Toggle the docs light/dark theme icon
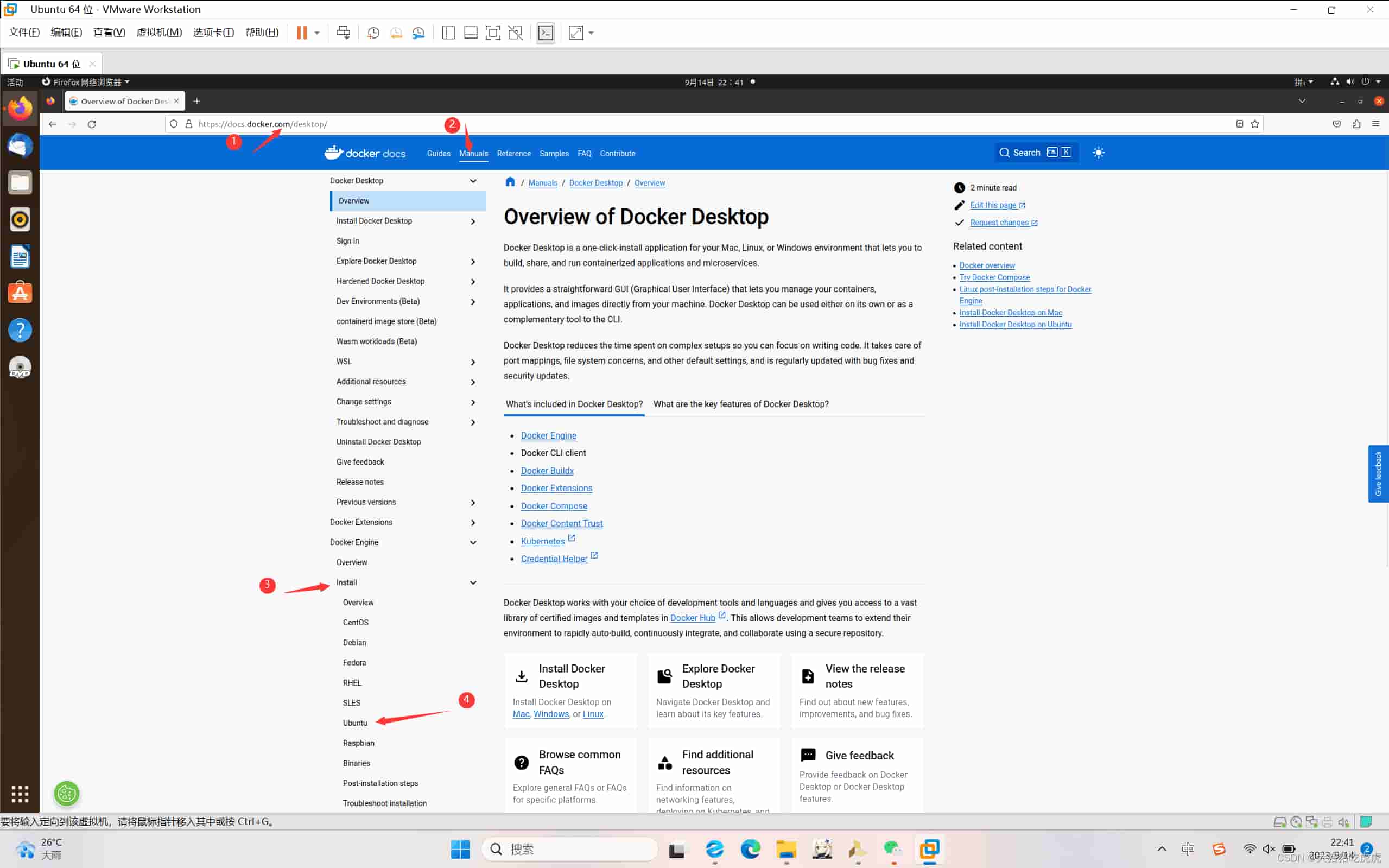The height and width of the screenshot is (868, 1389). click(x=1098, y=153)
